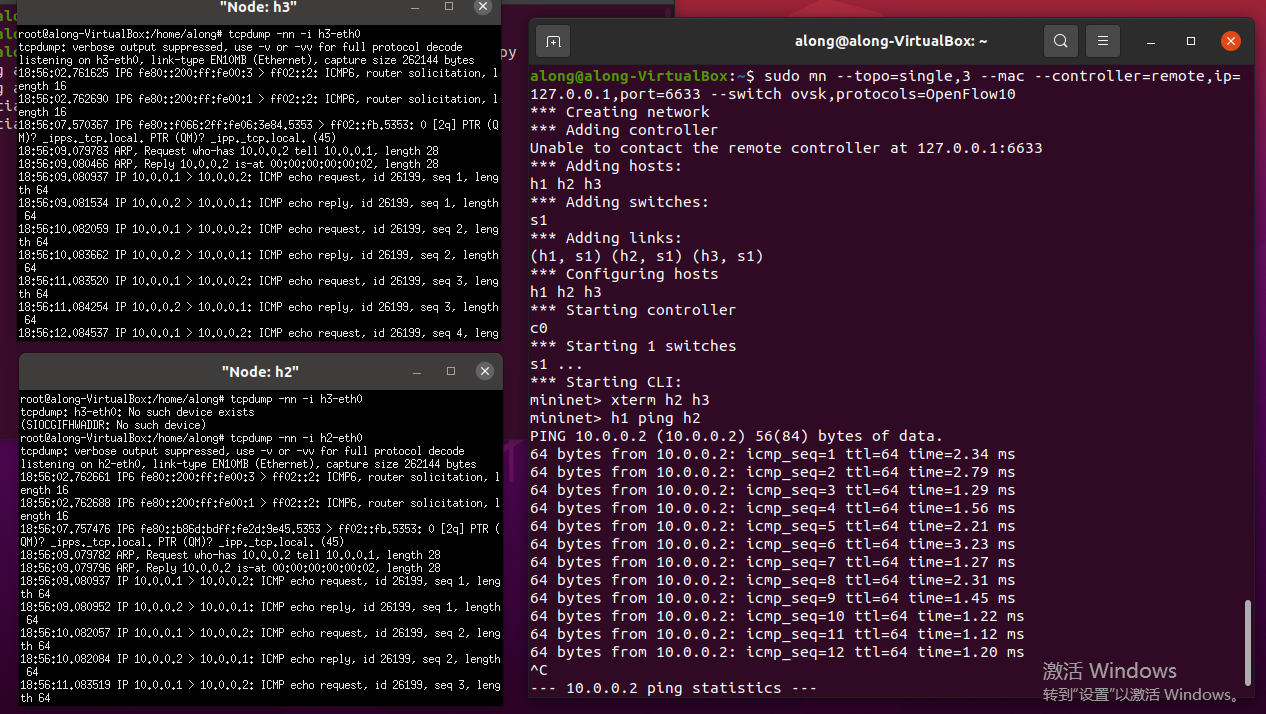Click "*** Starting CLI:" line

(606, 382)
